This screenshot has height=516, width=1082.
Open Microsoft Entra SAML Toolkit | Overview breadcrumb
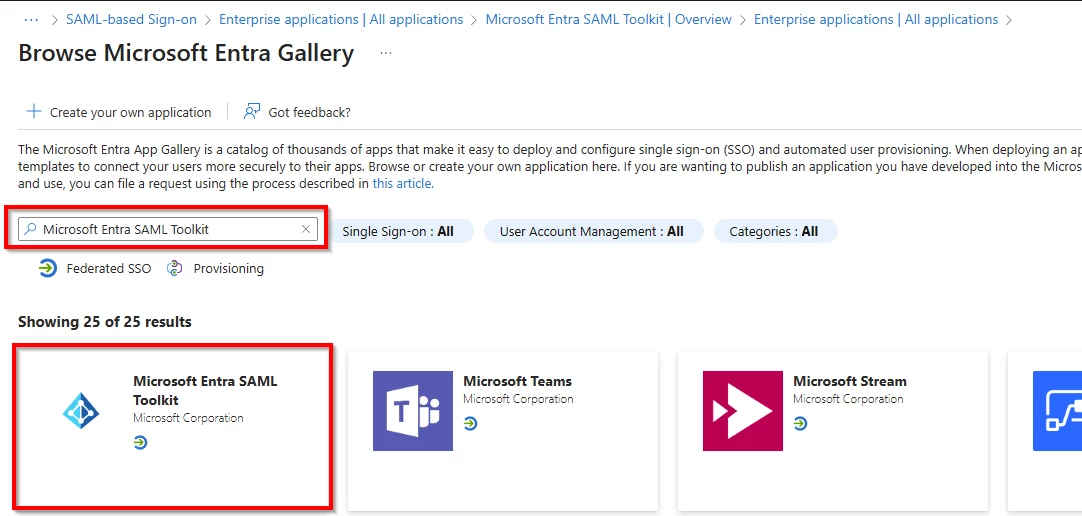609,19
